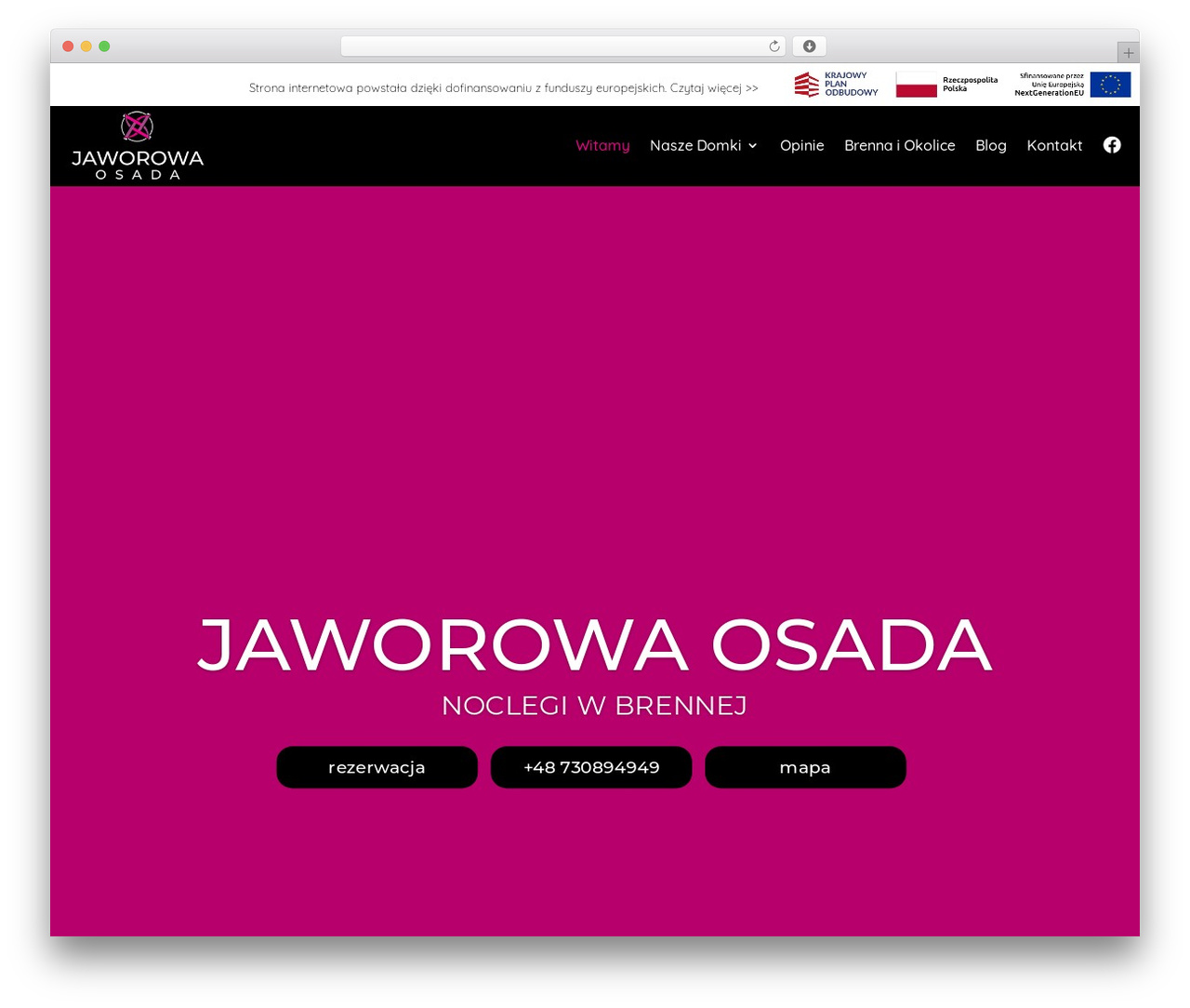
Task: Call +48 730894949 button
Action: (x=591, y=767)
